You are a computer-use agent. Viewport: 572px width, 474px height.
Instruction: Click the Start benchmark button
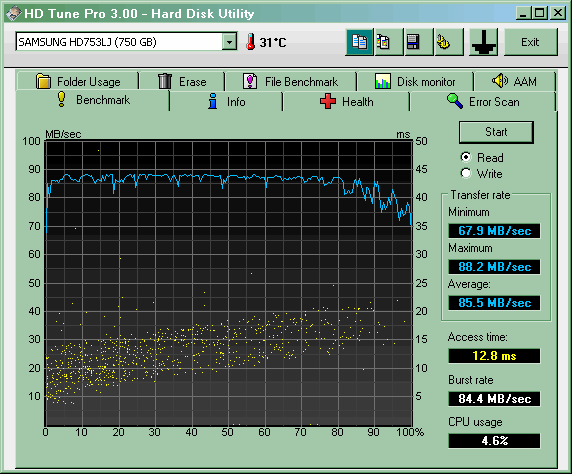496,132
